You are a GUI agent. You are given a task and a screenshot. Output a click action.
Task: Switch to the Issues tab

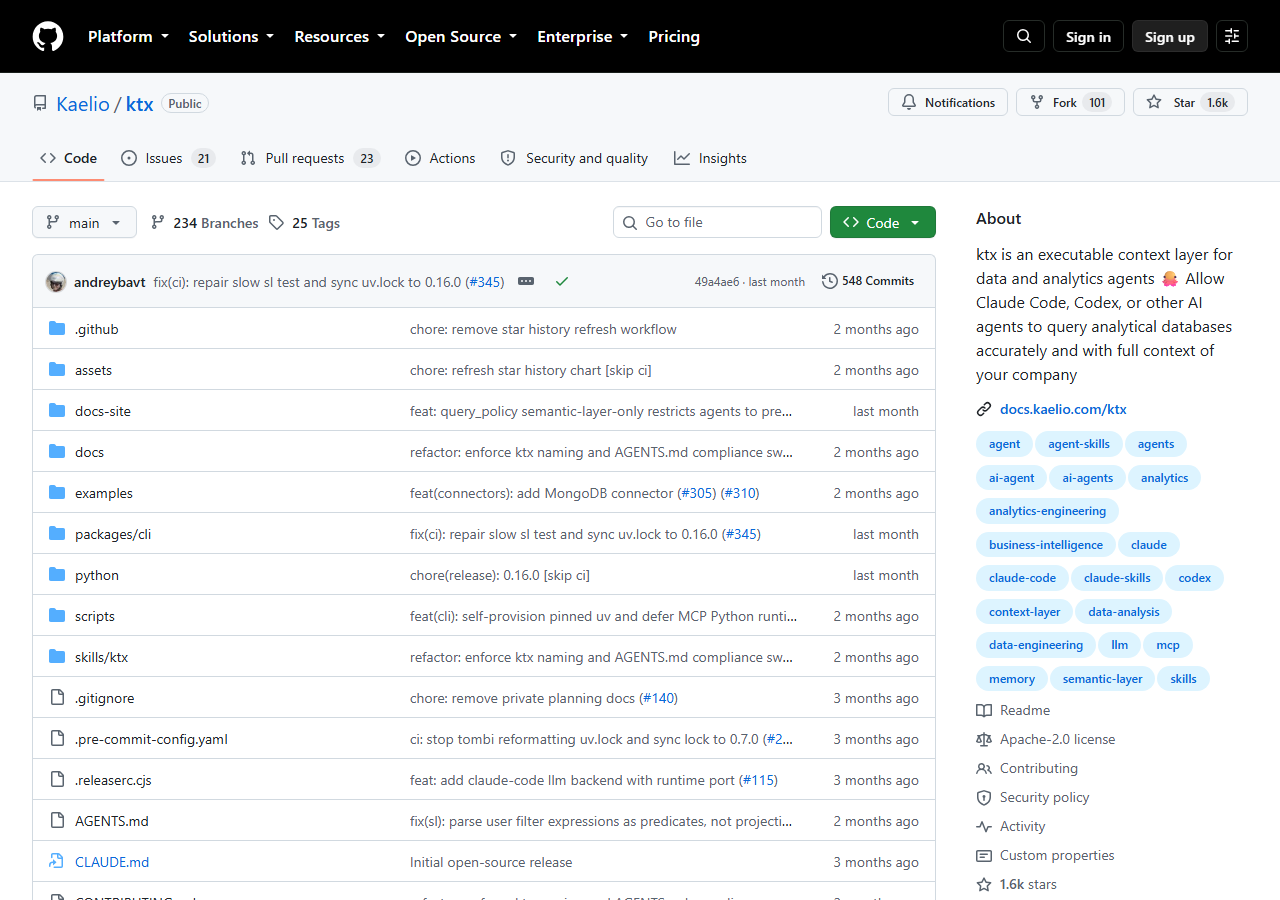pyautogui.click(x=168, y=158)
